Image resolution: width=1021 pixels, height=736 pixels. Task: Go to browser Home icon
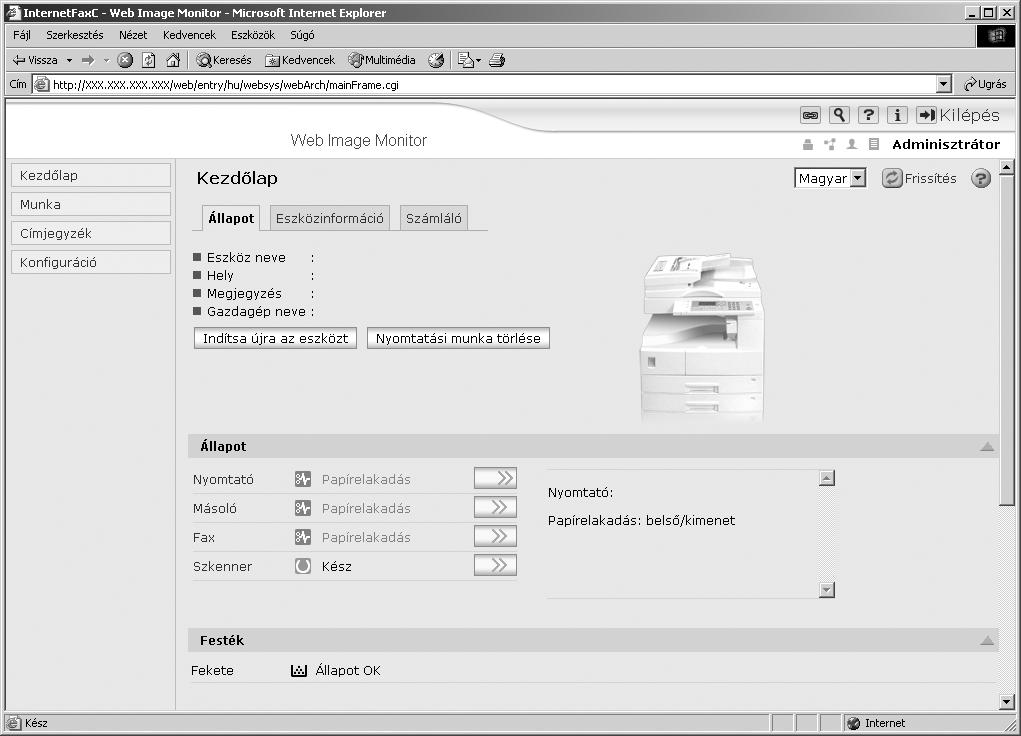click(173, 60)
